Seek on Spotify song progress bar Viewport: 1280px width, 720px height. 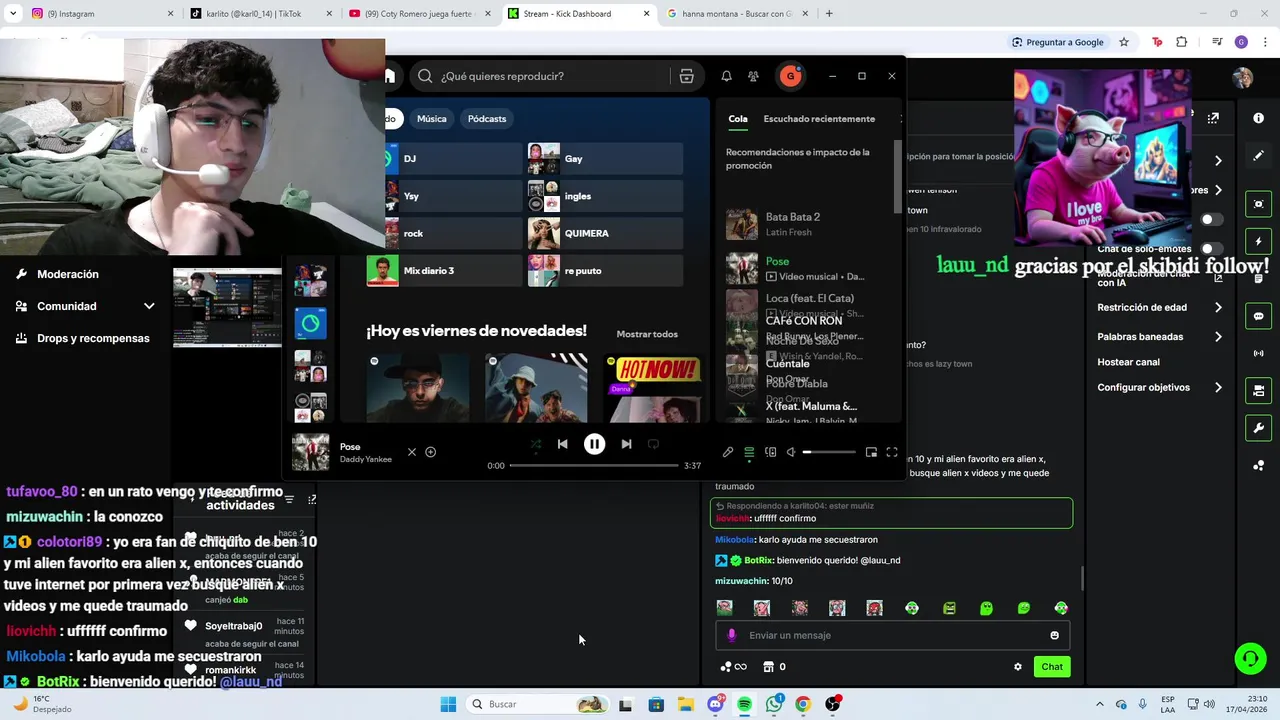point(594,465)
